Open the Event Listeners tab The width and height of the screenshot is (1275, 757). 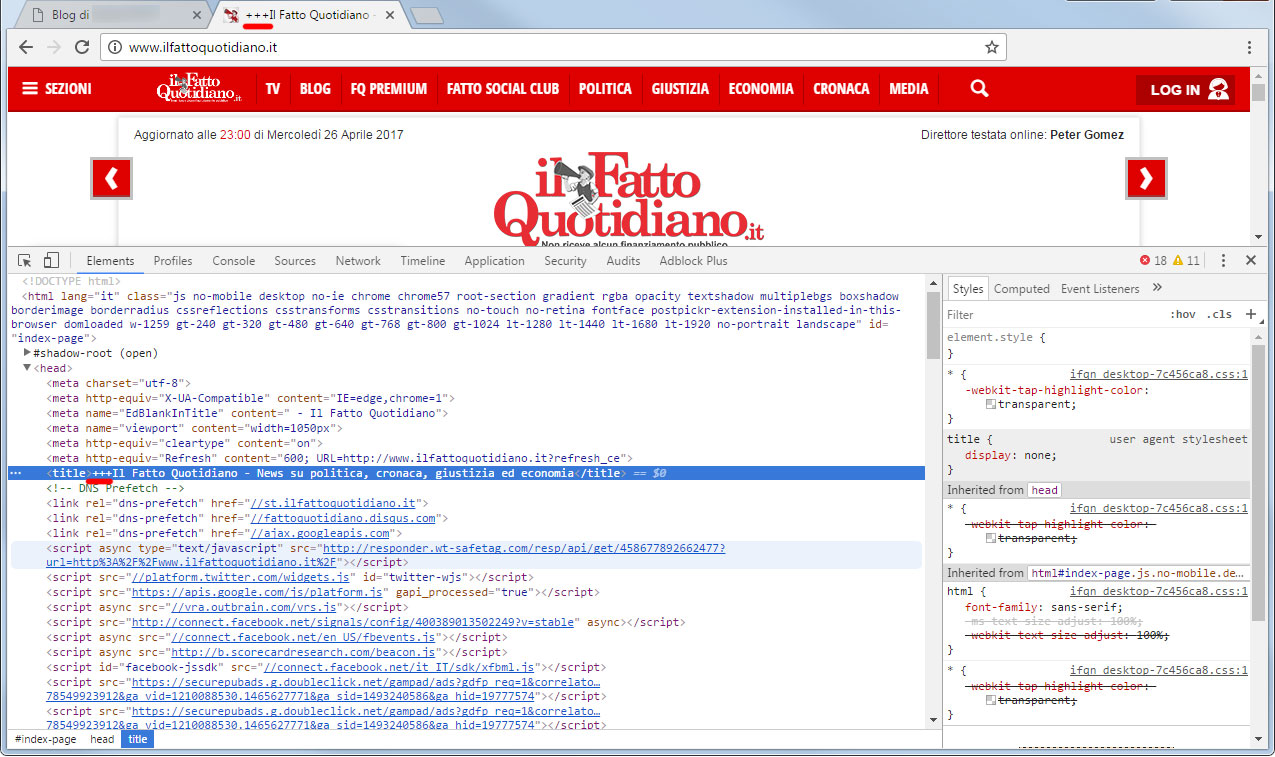click(1100, 289)
